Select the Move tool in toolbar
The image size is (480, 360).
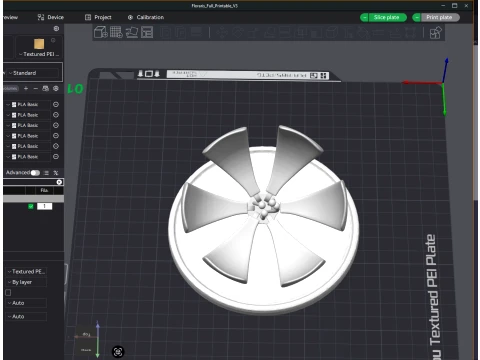222,32
